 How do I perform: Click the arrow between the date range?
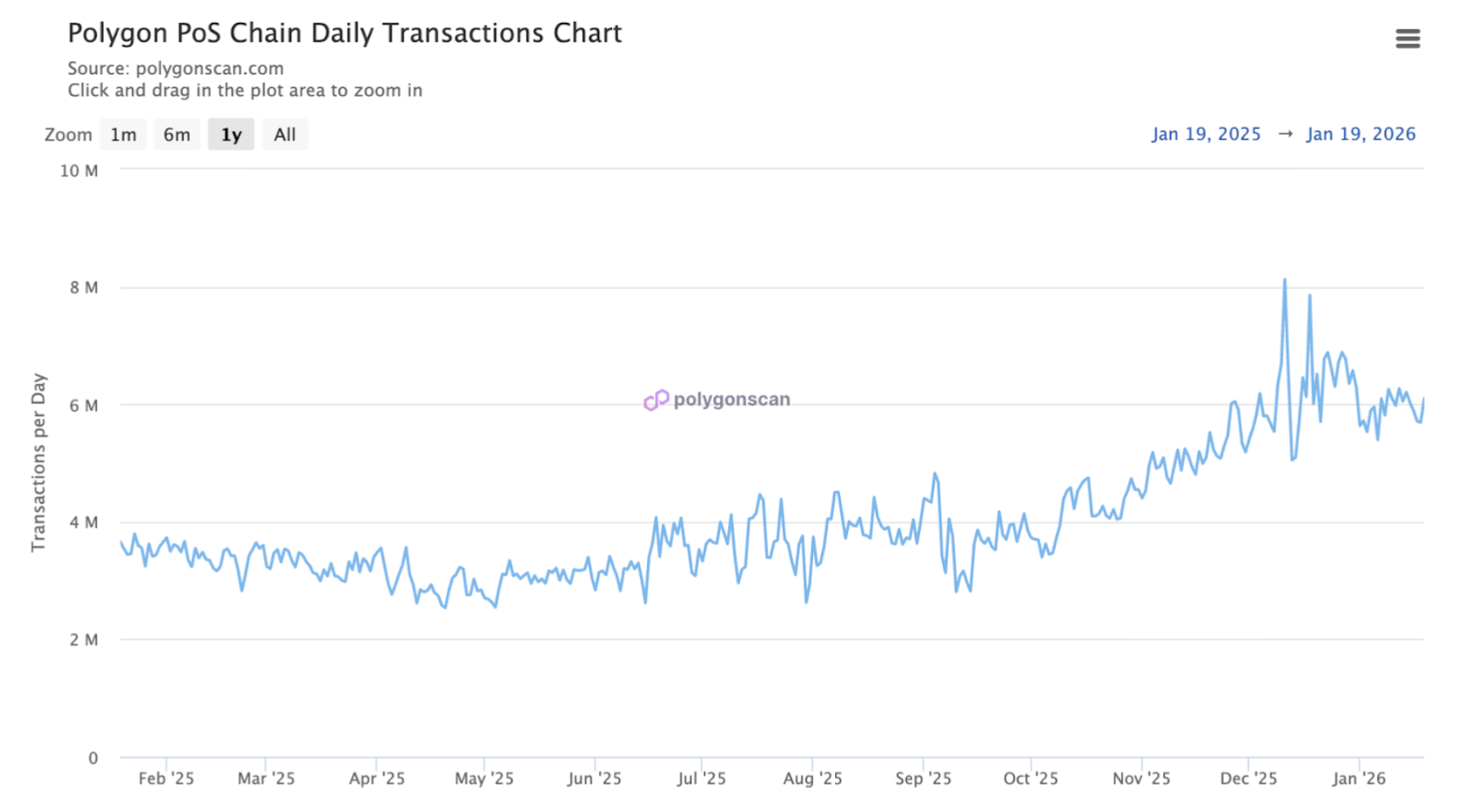coord(1287,133)
